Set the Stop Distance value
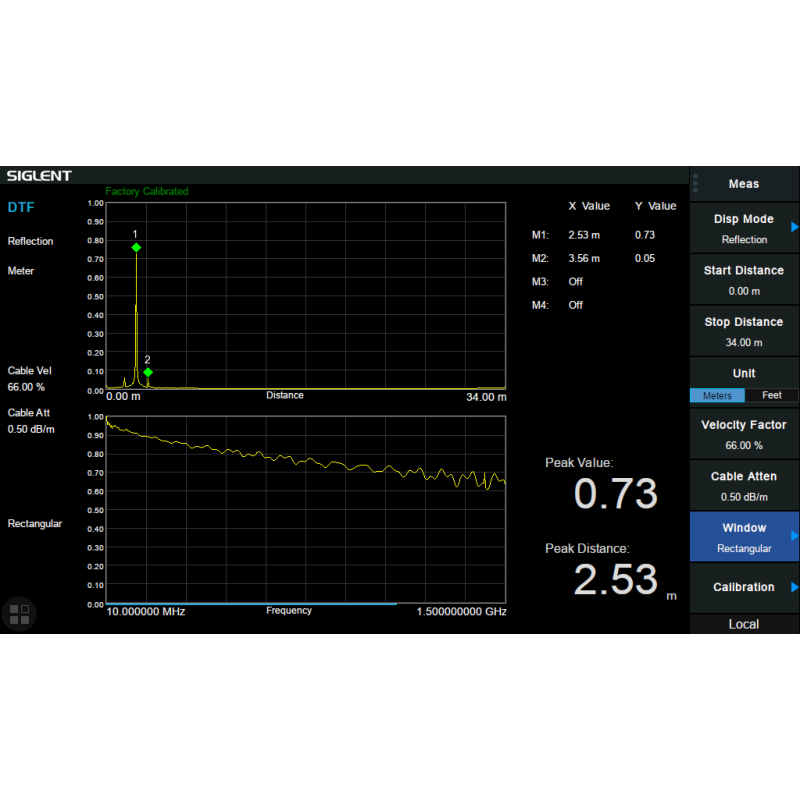 pos(744,331)
